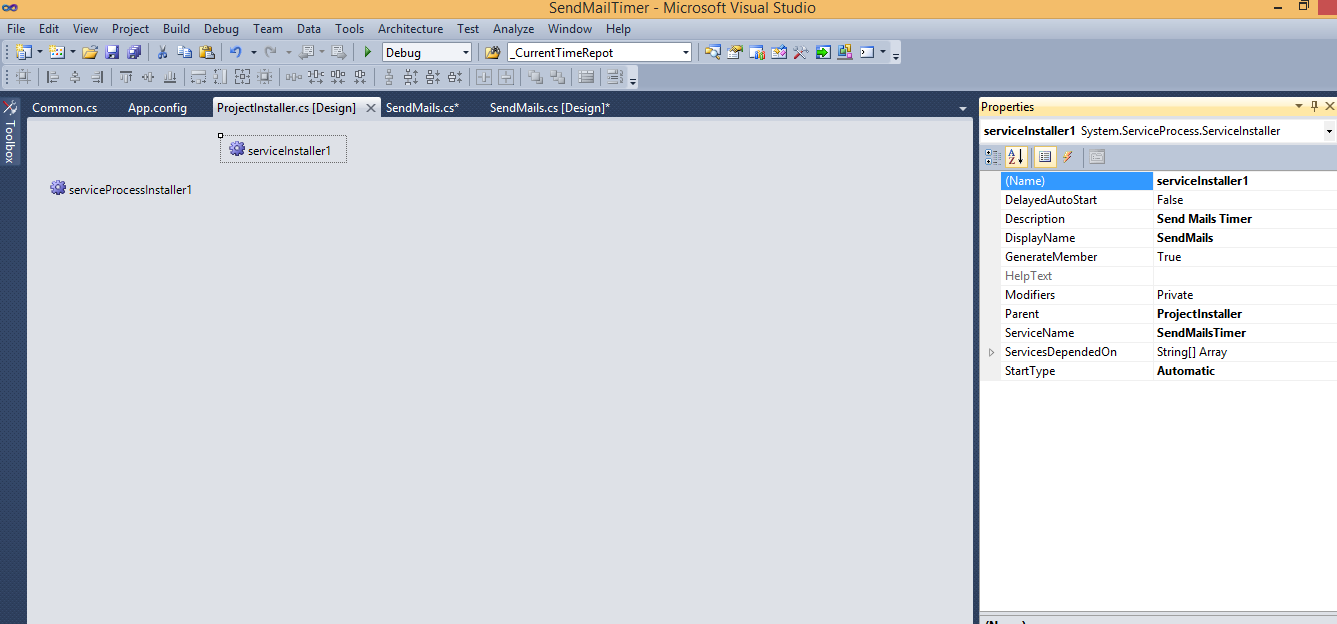Open the Debug configuration dropdown

click(x=464, y=51)
